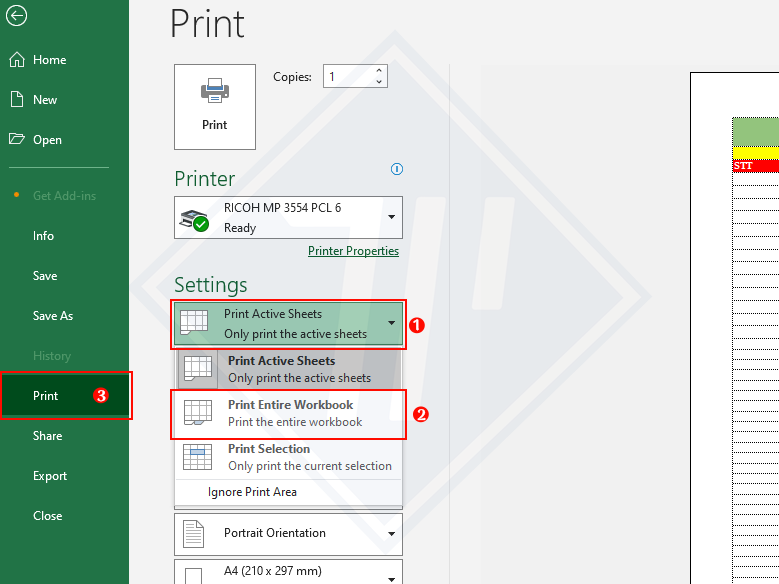
Task: Click the large Print button
Action: pos(215,107)
